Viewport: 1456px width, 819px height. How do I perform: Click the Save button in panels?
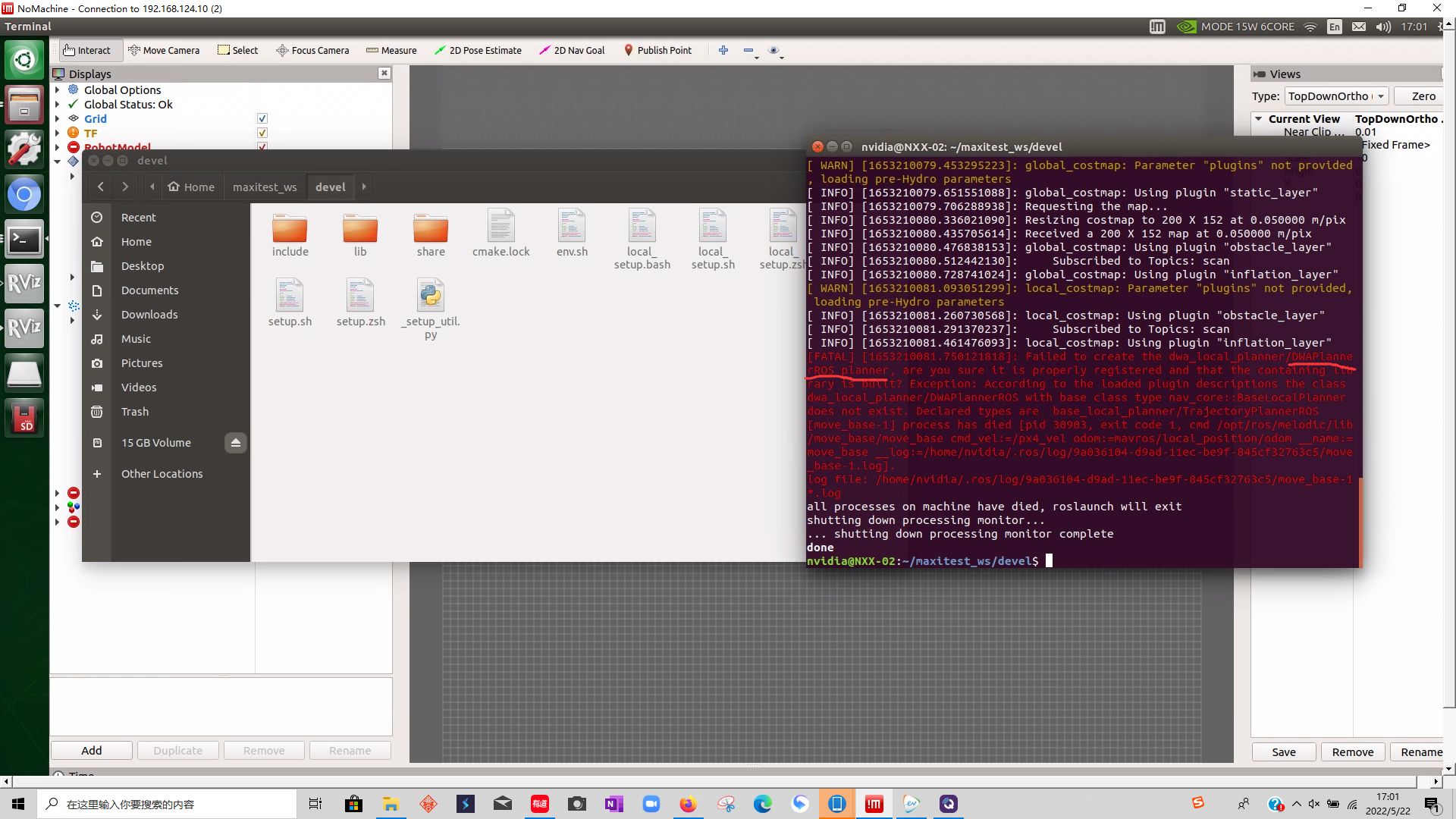click(1284, 751)
